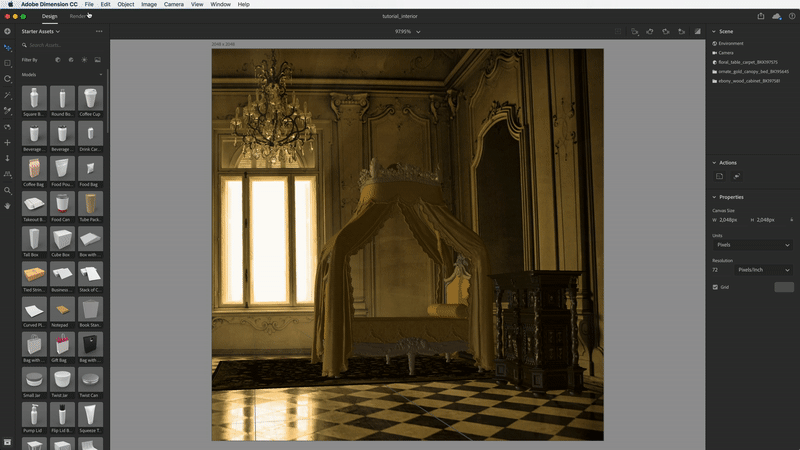Viewport: 800px width, 450px height.
Task: Switch to the Render tab
Action: [79, 16]
